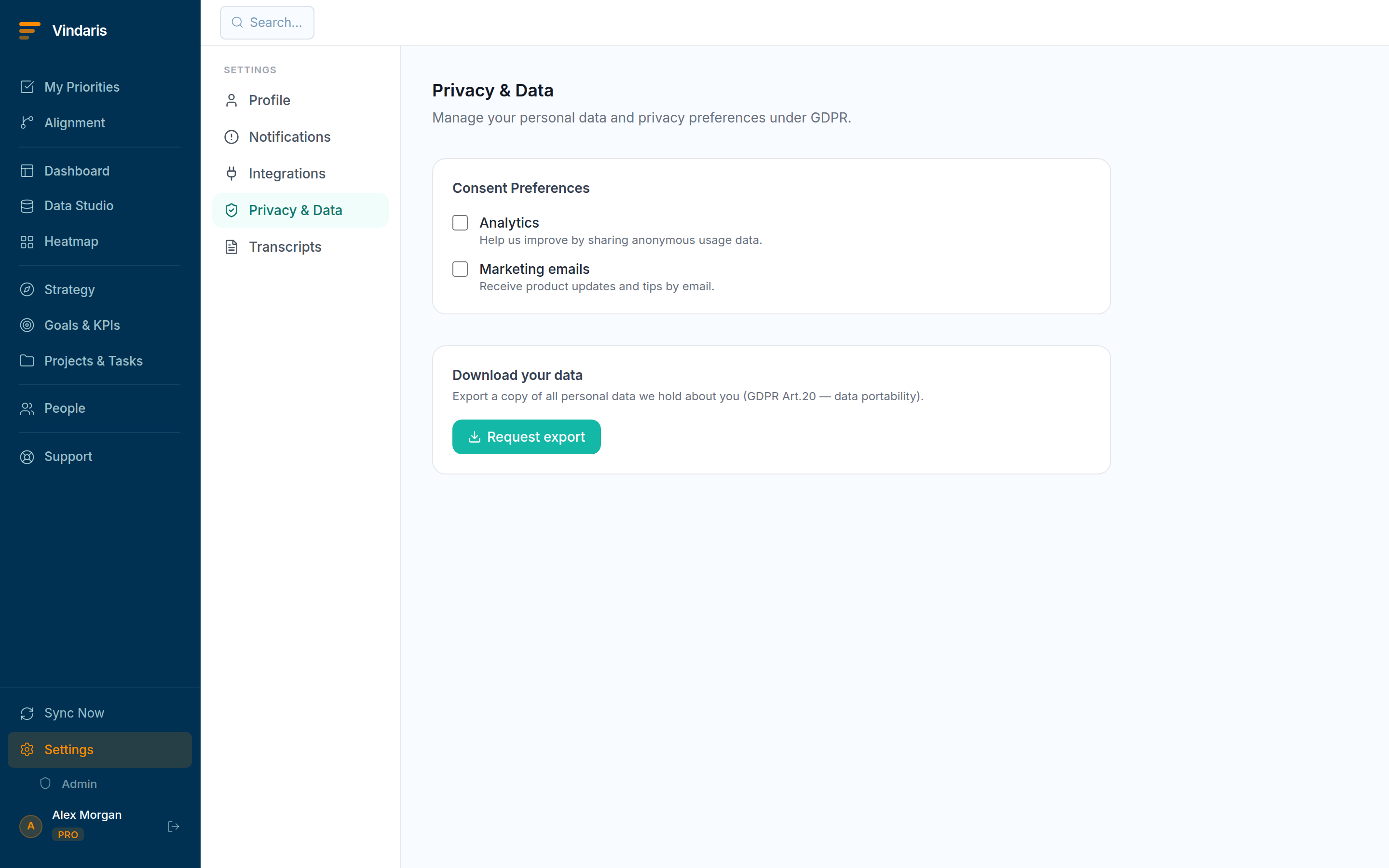Click the Strategy compass icon
Viewport: 1389px width, 868px height.
pyautogui.click(x=27, y=289)
